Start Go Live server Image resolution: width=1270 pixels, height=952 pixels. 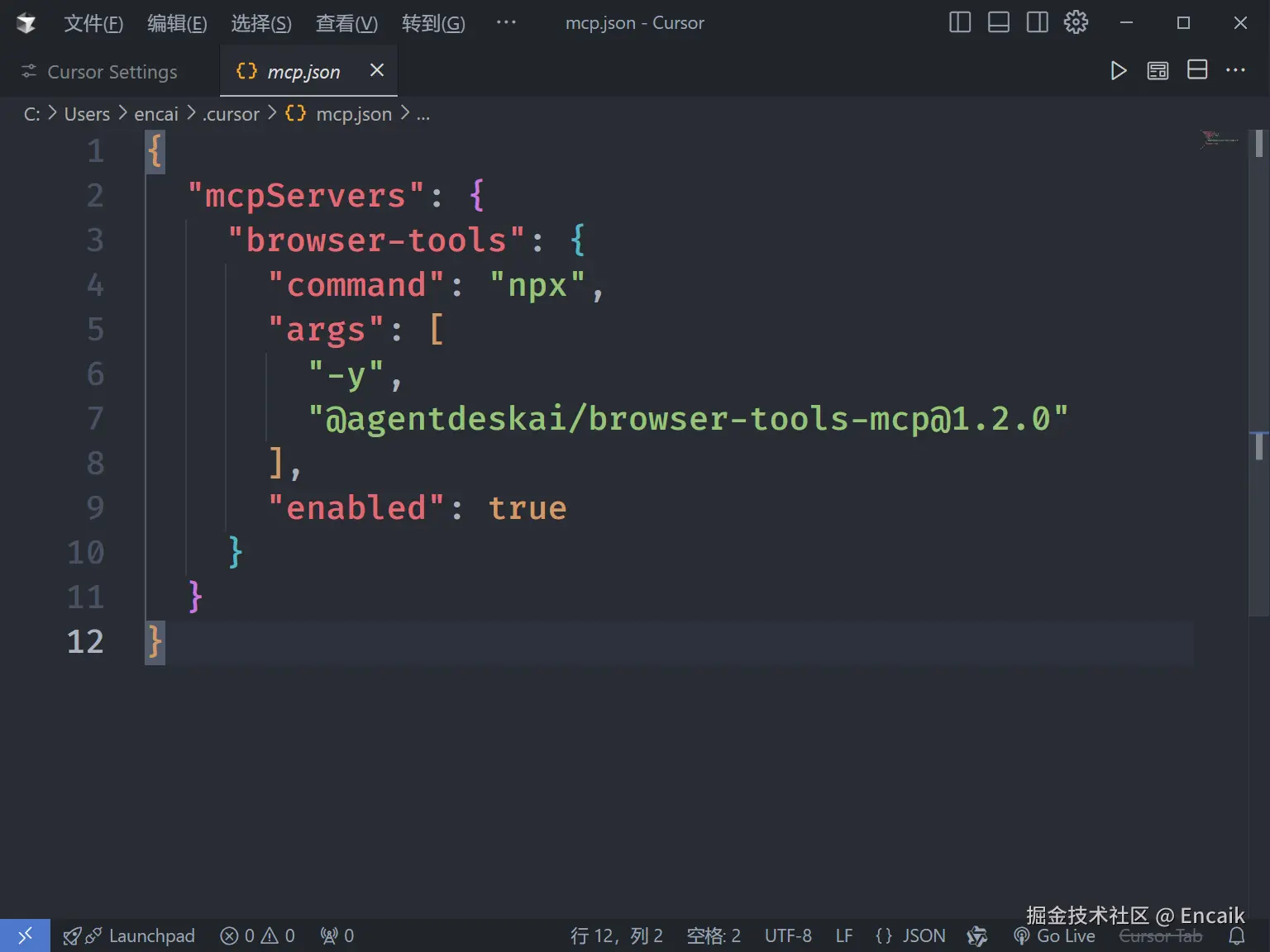tap(1055, 935)
